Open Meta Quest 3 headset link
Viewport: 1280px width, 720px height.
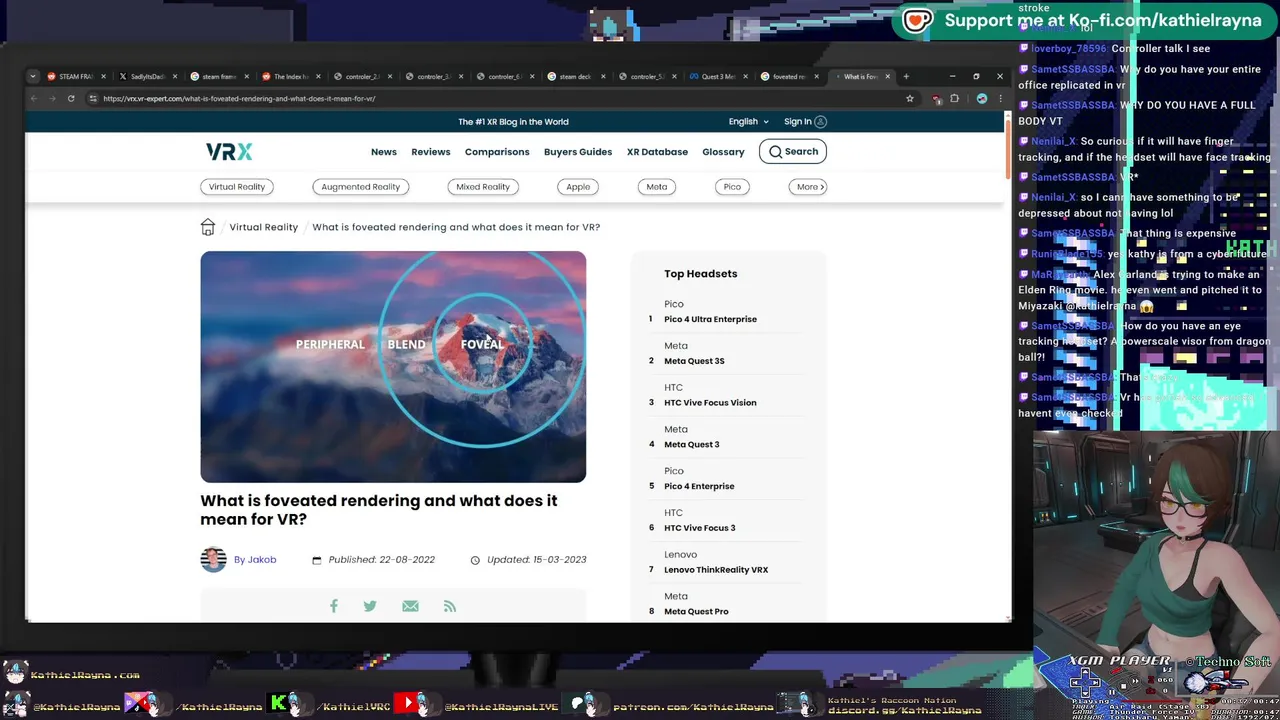[691, 445]
